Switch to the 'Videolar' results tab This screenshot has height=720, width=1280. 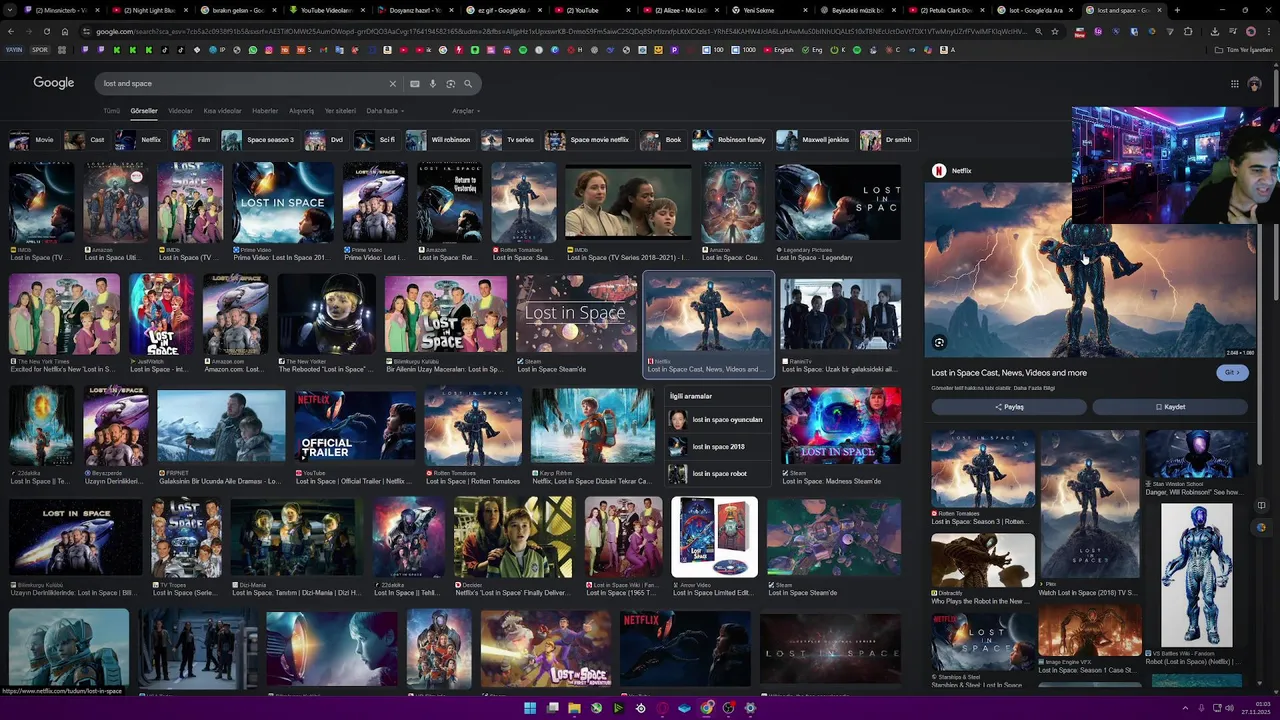[180, 111]
